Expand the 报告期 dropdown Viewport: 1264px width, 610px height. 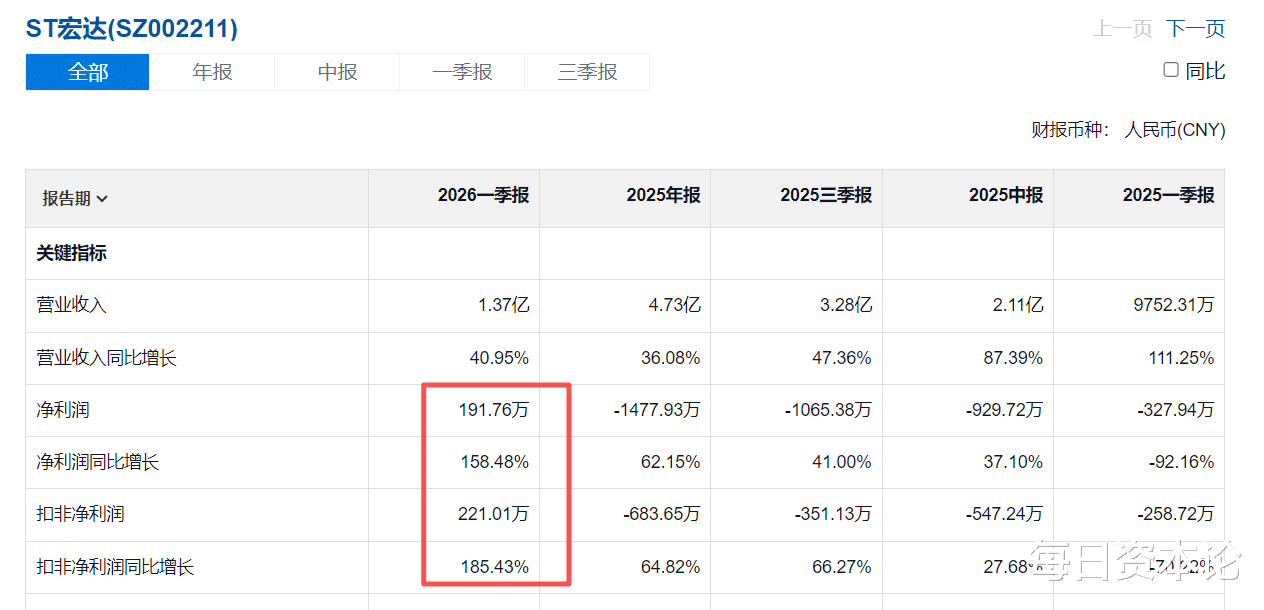(x=75, y=198)
